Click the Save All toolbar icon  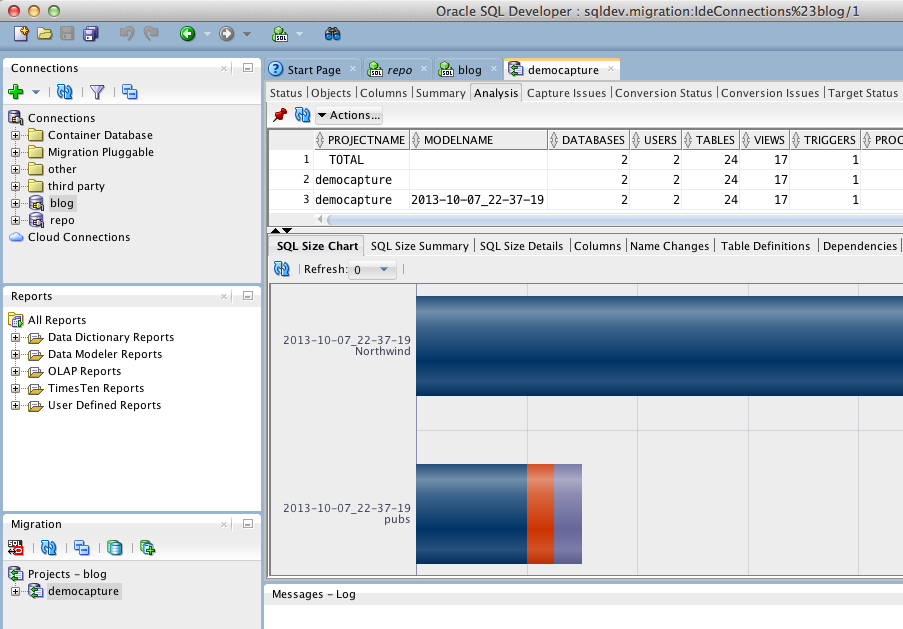(x=90, y=34)
